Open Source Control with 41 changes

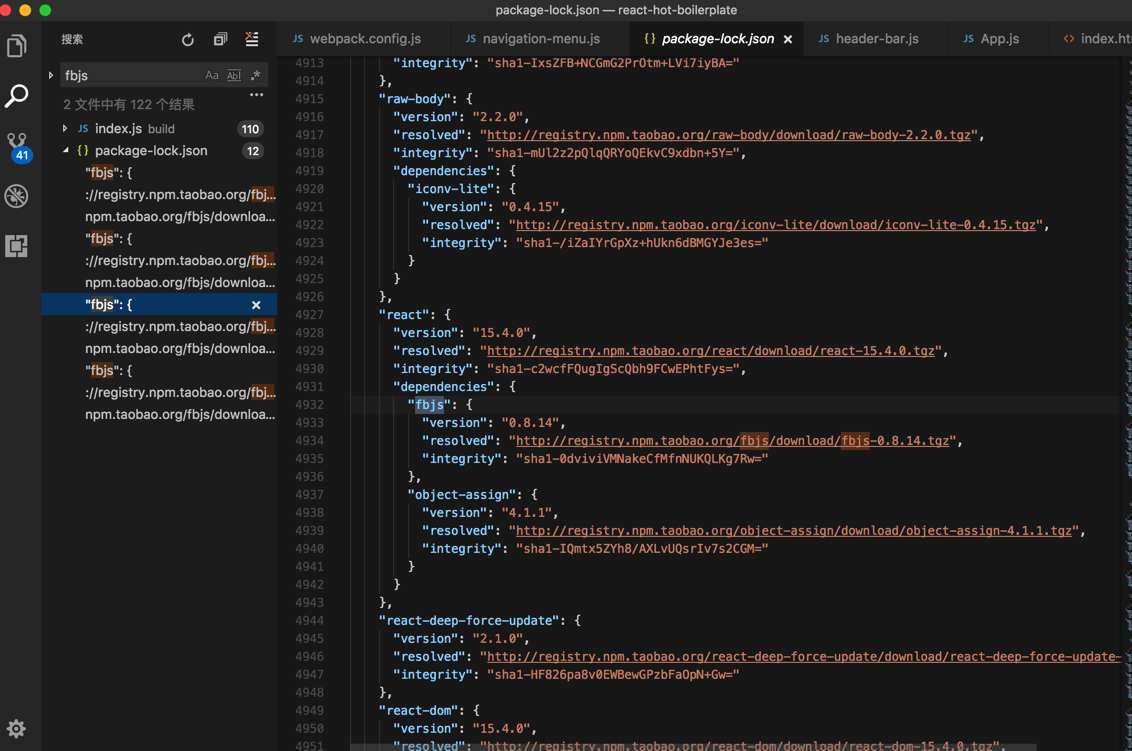coord(17,146)
